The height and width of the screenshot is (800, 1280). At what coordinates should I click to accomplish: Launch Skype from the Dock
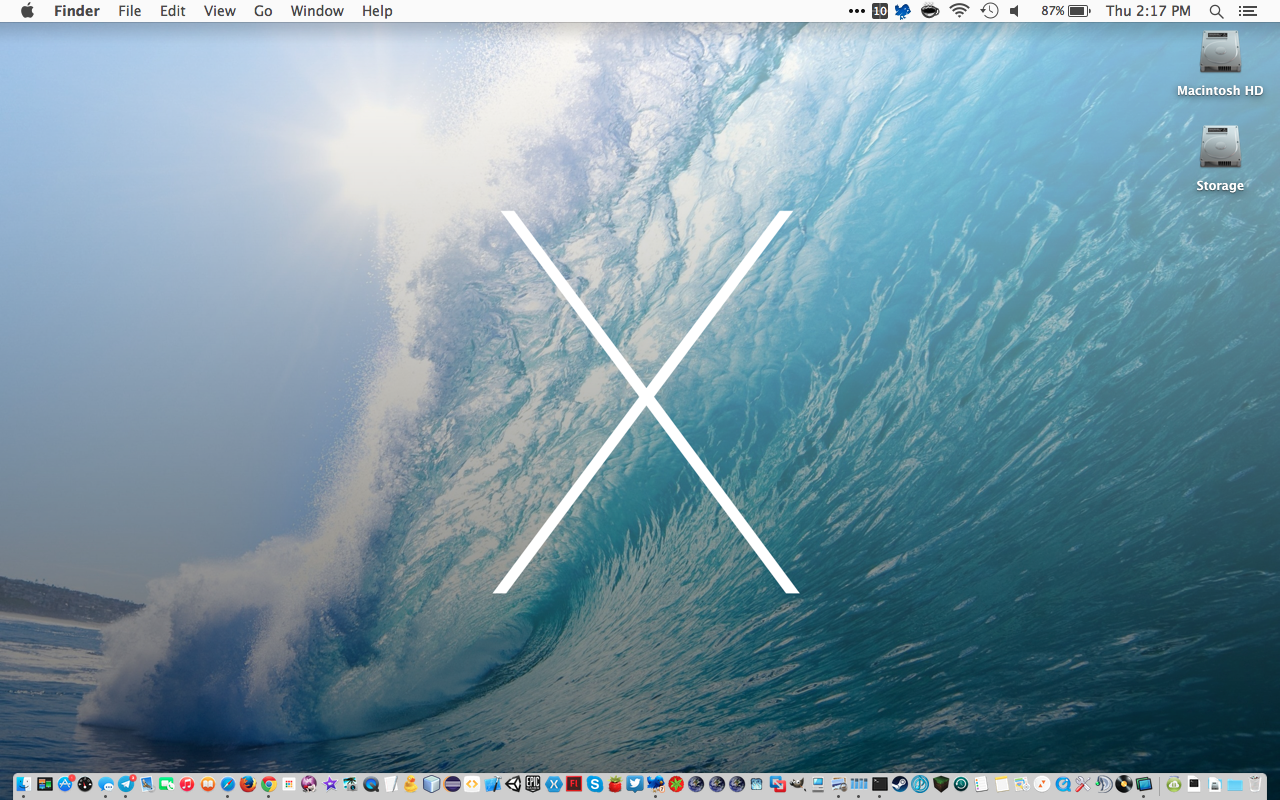[595, 784]
